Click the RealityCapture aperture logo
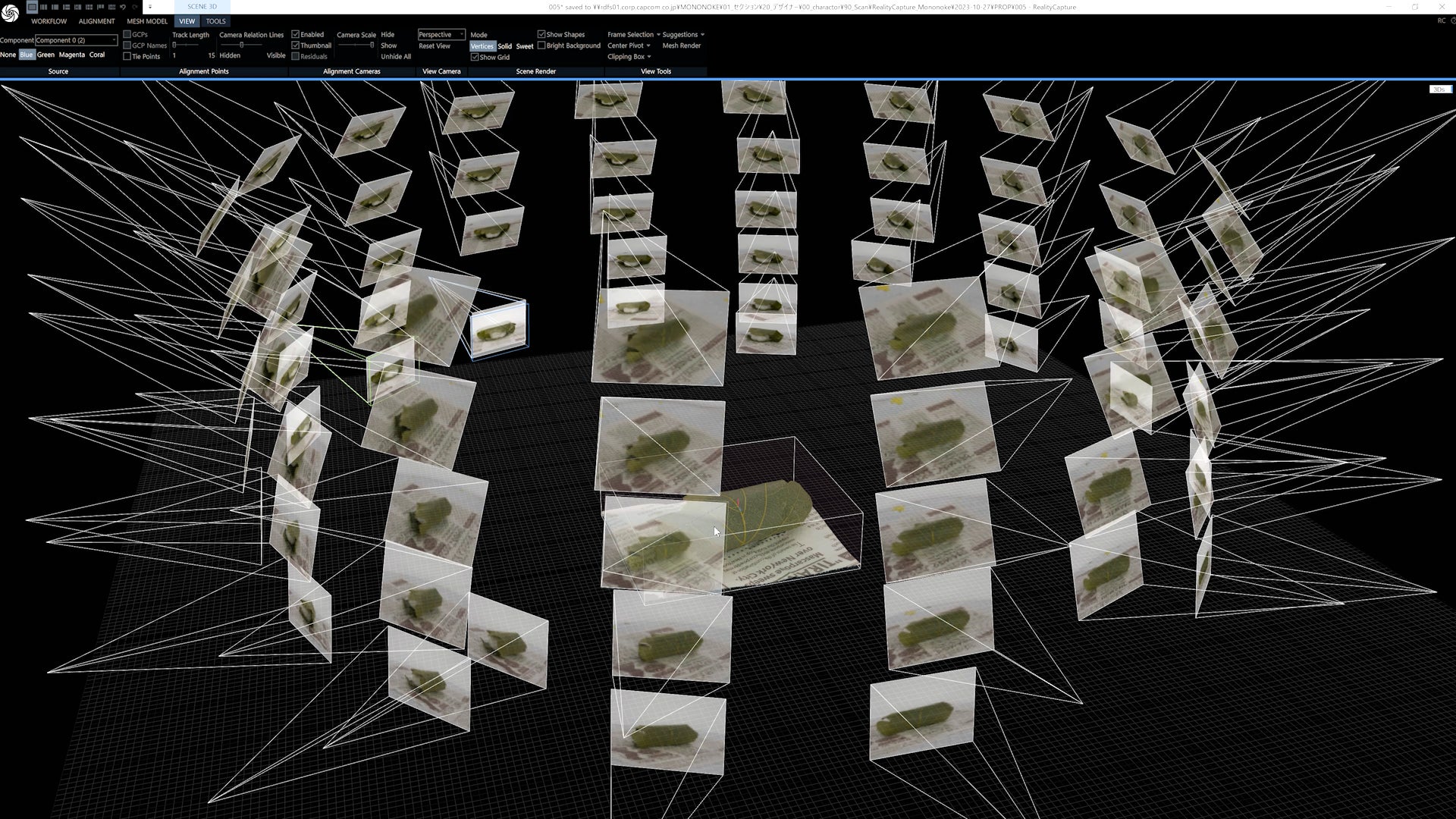Viewport: 1456px width, 819px height. tap(10, 12)
